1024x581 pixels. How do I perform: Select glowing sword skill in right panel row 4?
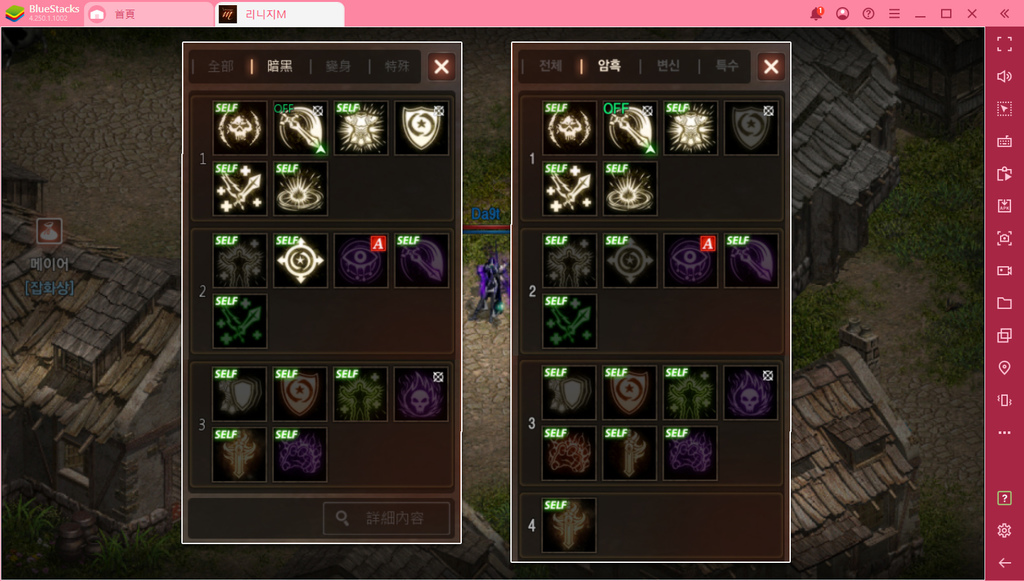point(569,526)
